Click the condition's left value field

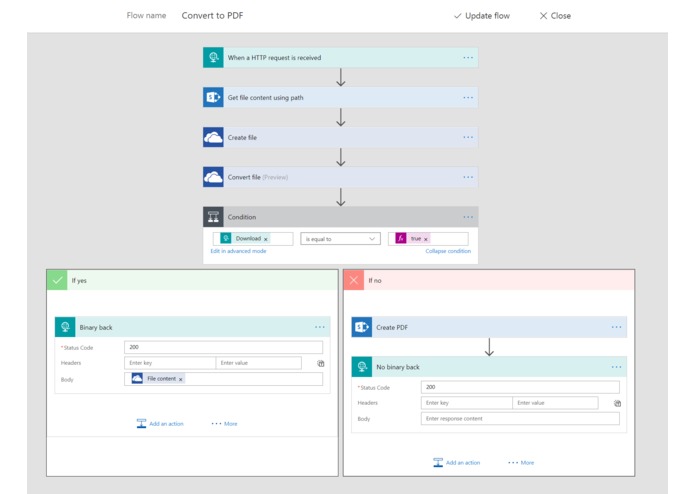[253, 239]
